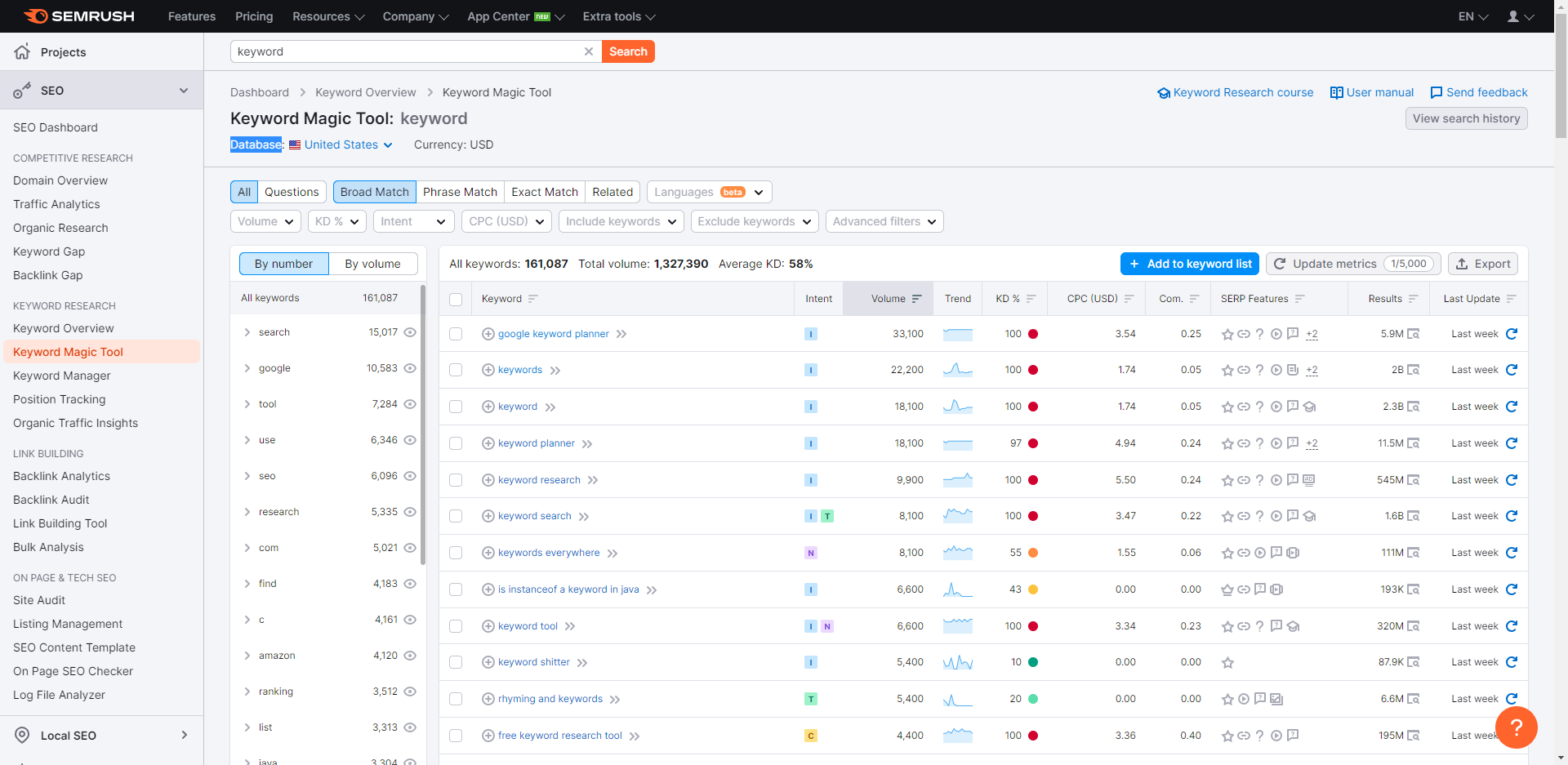Screen dimensions: 1568x765
Task: Refresh metrics for google keyword planner row
Action: [x=1512, y=334]
